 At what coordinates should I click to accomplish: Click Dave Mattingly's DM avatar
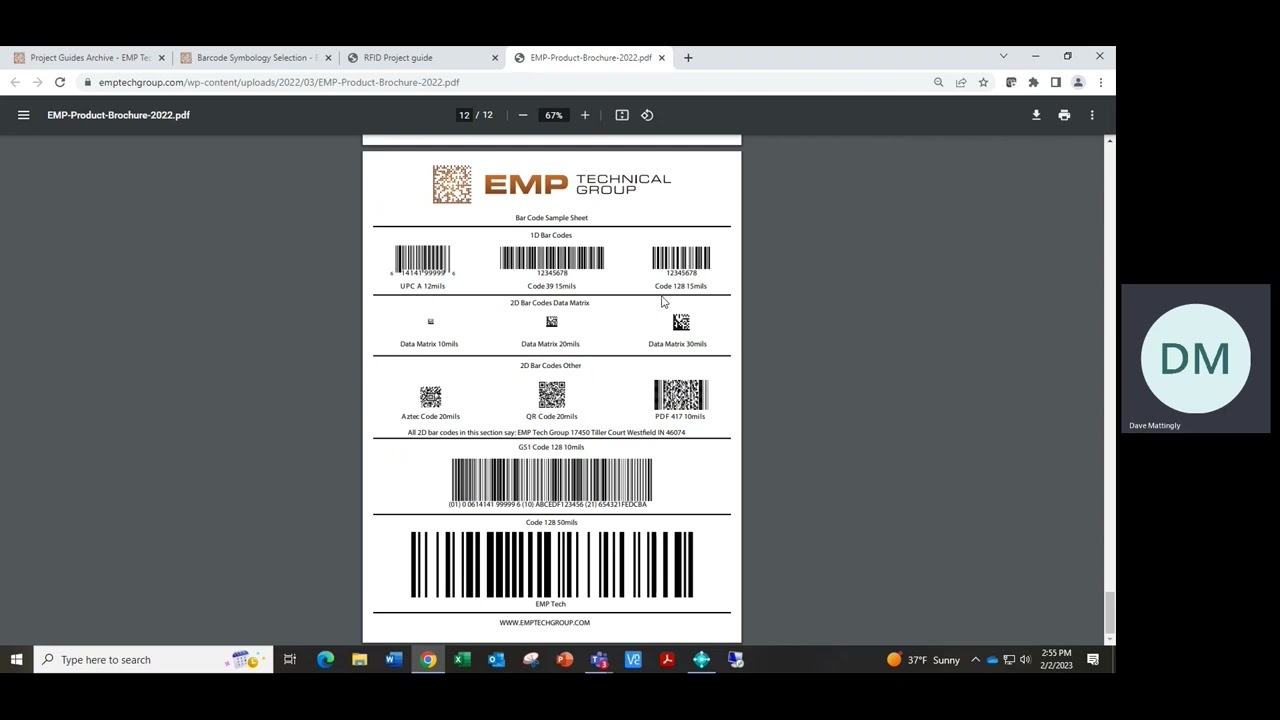click(1196, 358)
